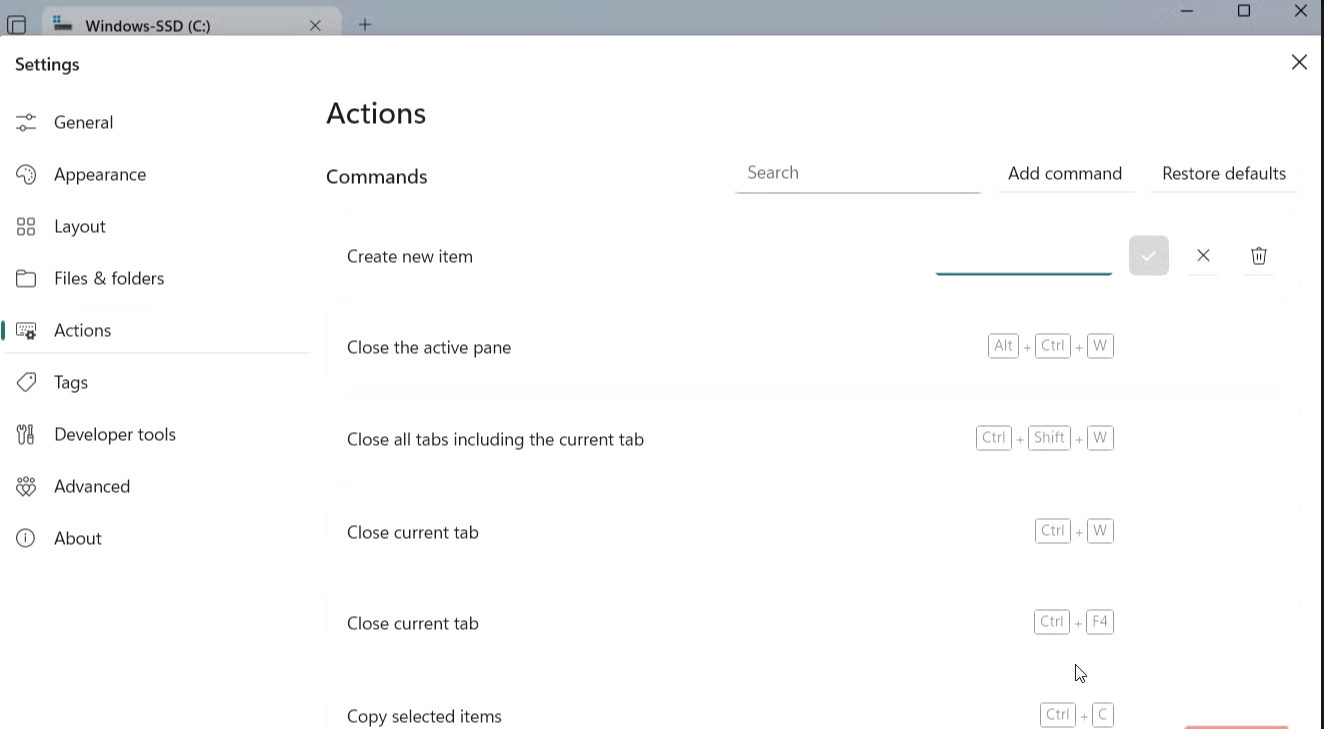Click the Files & folders icon
Viewport: 1324px width, 729px height.
point(26,278)
